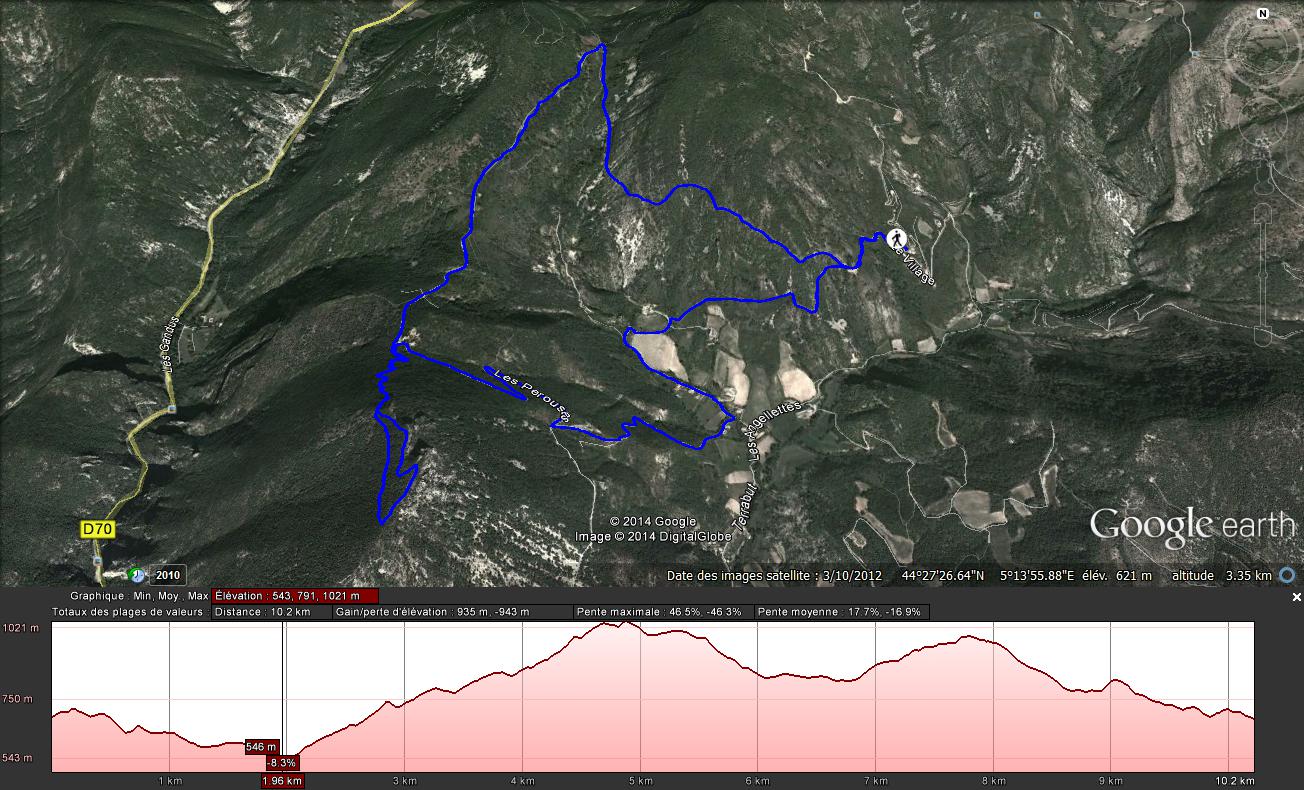
Task: Click the streaming status circle in status bar
Action: click(x=1287, y=576)
